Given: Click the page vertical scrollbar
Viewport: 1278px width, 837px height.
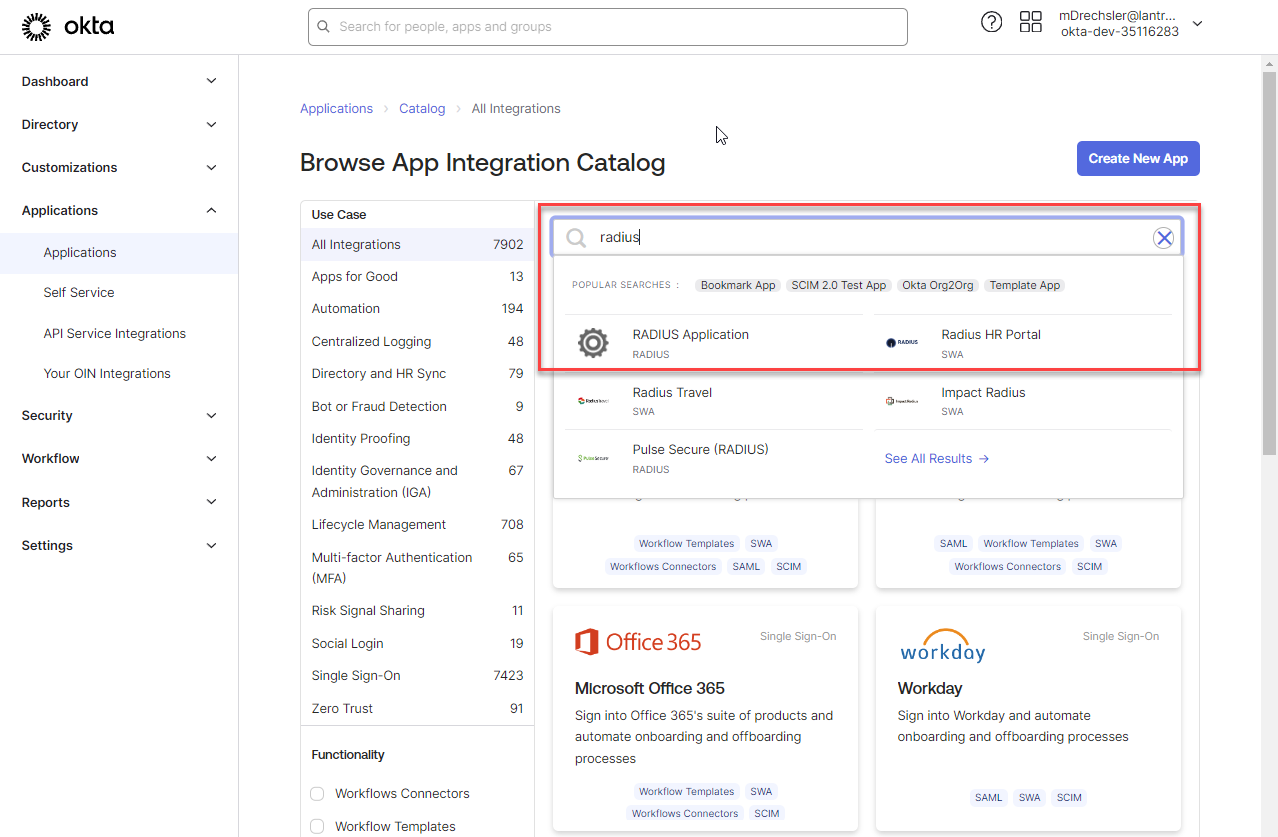Looking at the screenshot, I should (x=1269, y=262).
